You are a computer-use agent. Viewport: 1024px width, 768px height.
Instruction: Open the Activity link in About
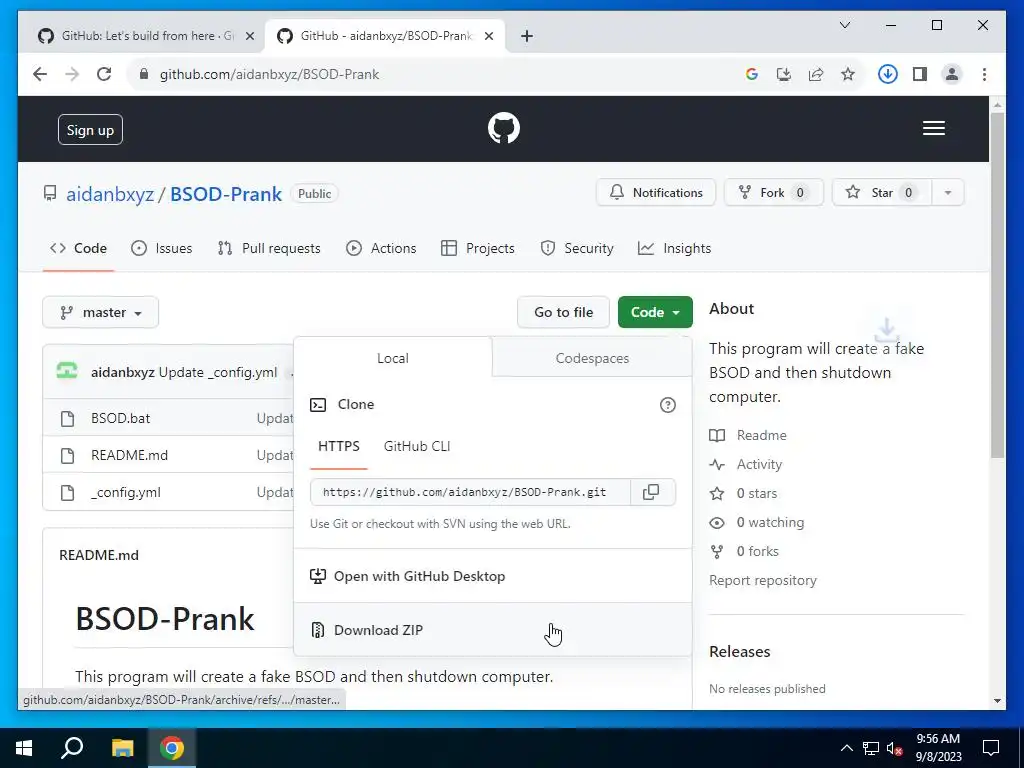tap(746, 464)
